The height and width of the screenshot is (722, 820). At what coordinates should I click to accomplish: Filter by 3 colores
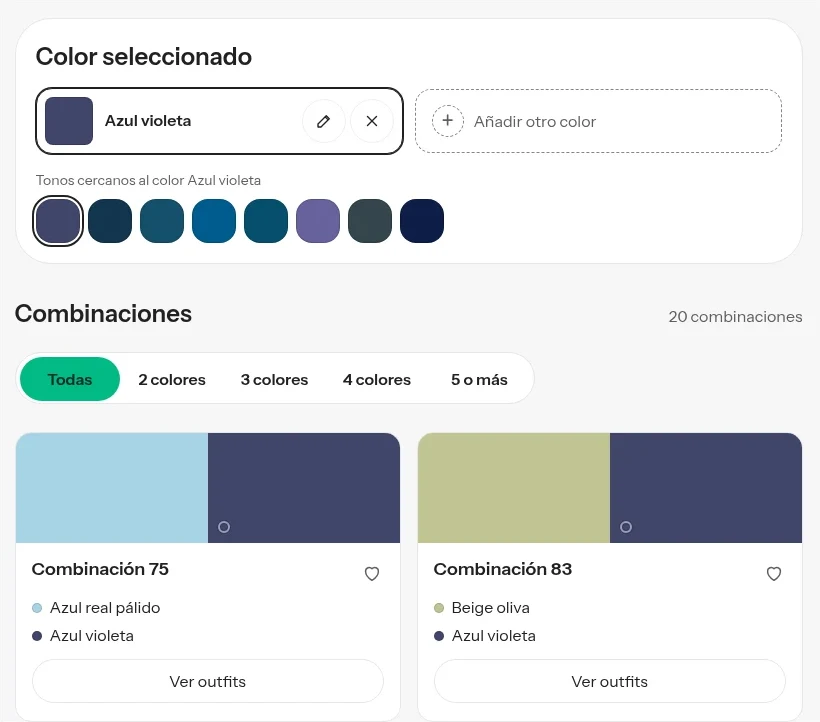tap(275, 379)
